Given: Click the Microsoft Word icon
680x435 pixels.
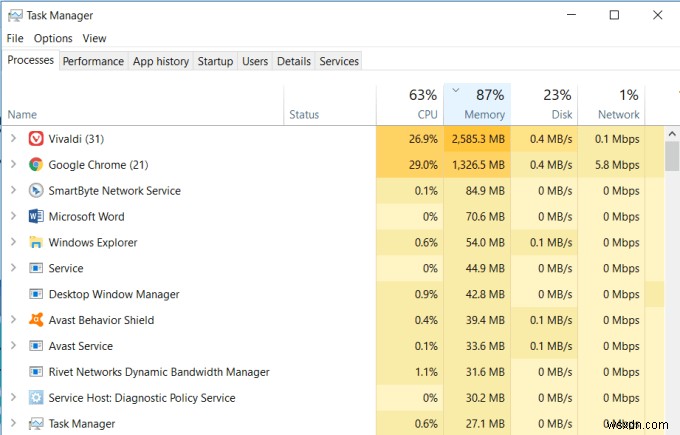Looking at the screenshot, I should (36, 216).
